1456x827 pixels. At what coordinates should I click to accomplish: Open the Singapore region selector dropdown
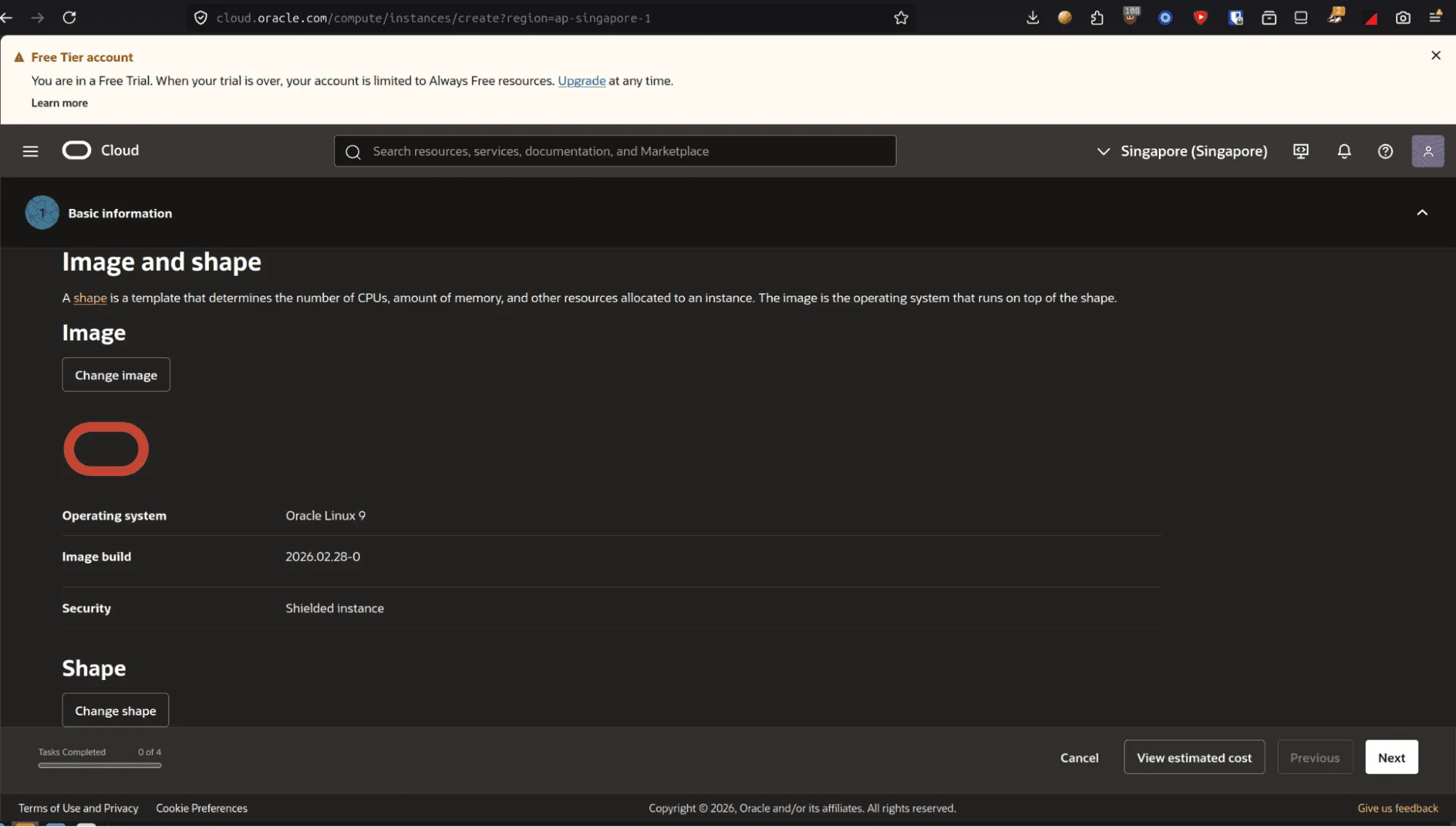click(x=1181, y=151)
